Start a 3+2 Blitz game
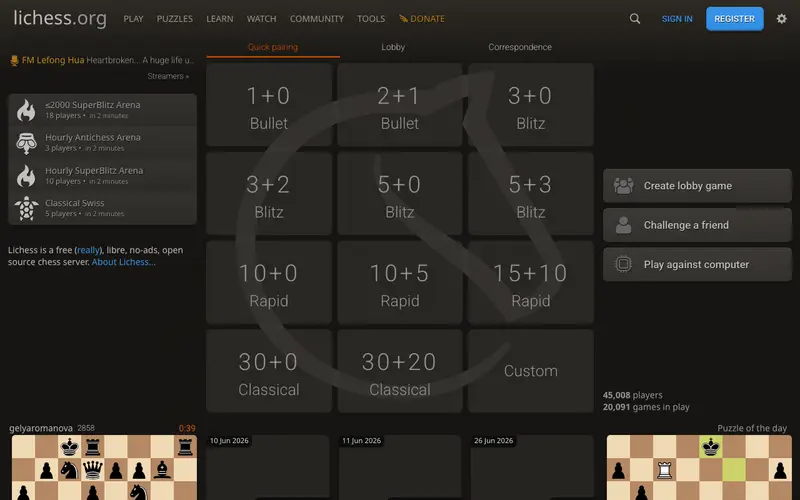This screenshot has width=800, height=500. click(x=269, y=193)
